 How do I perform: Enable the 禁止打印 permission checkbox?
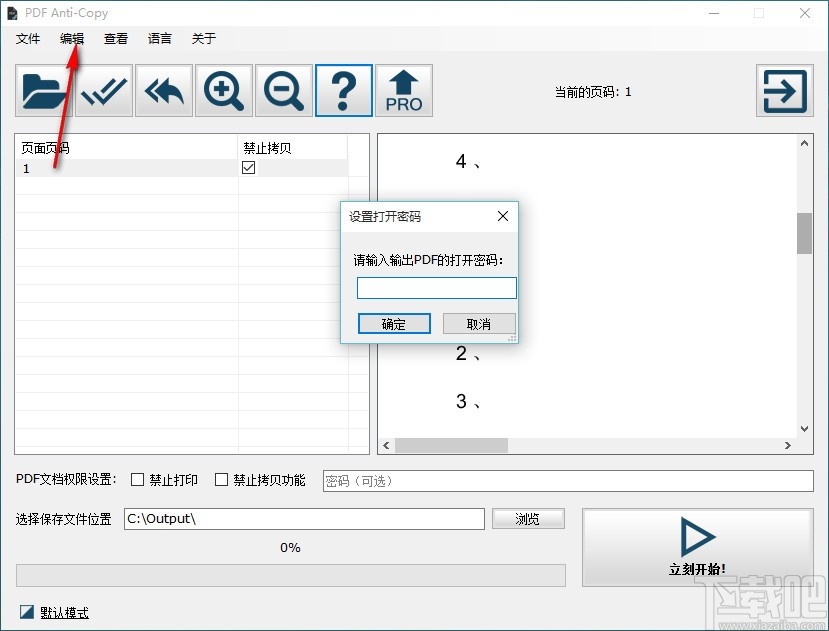[x=137, y=480]
